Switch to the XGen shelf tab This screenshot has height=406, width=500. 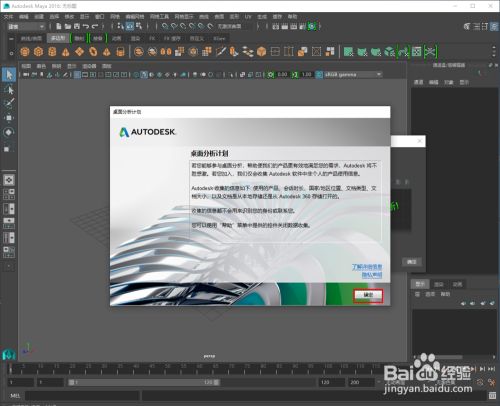[x=219, y=39]
